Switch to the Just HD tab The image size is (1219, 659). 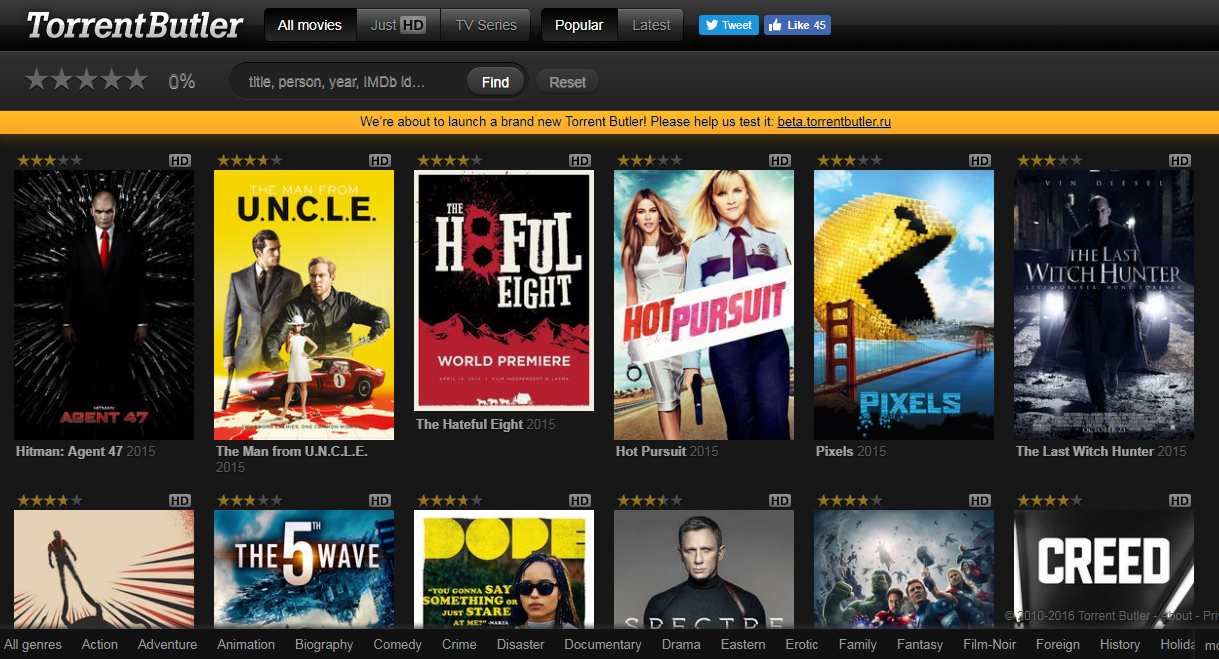pos(398,25)
